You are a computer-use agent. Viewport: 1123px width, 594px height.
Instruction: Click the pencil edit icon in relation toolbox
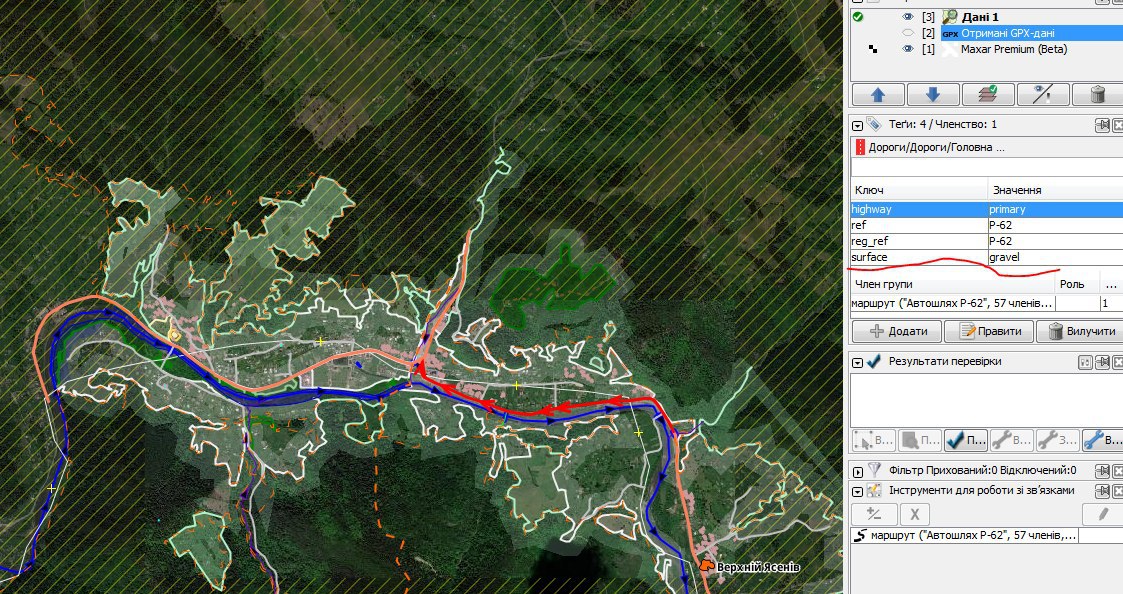click(x=1103, y=514)
